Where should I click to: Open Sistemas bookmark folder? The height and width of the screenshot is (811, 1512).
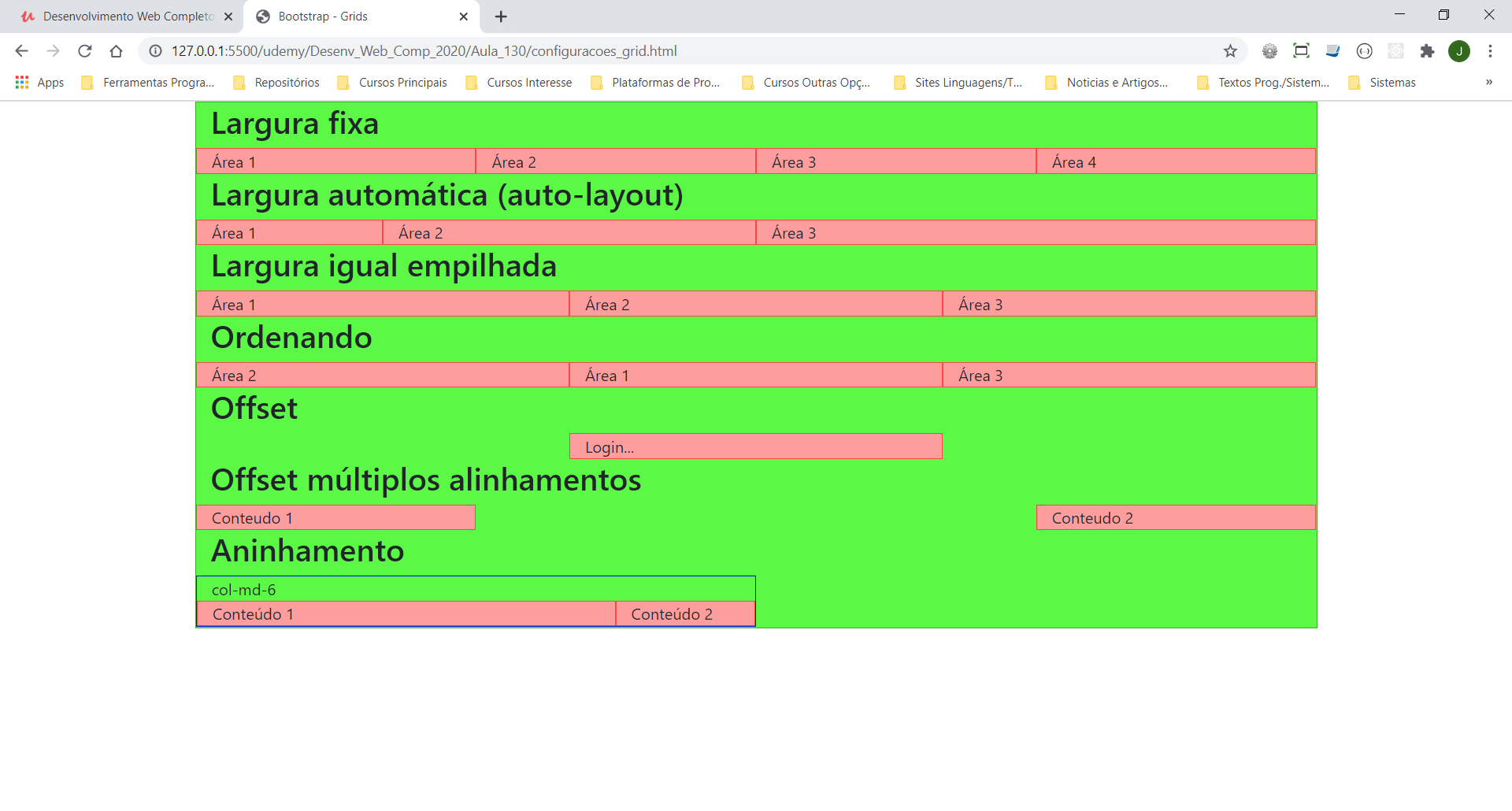[1382, 83]
